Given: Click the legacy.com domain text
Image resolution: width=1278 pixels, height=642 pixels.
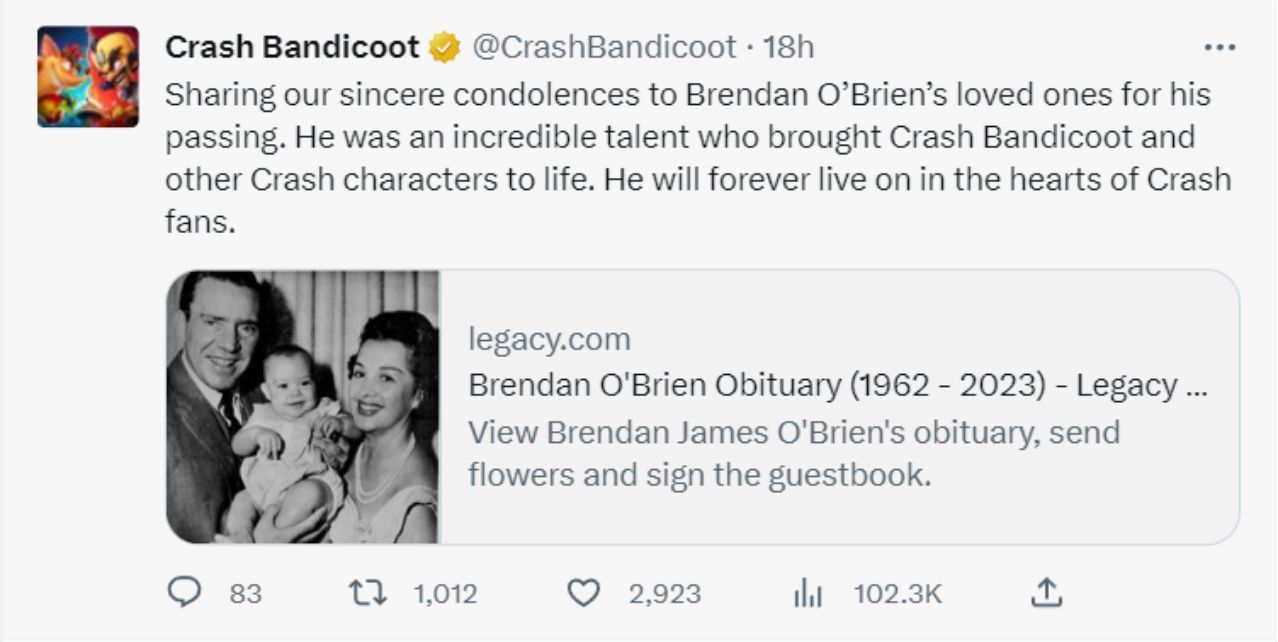Looking at the screenshot, I should tap(549, 339).
